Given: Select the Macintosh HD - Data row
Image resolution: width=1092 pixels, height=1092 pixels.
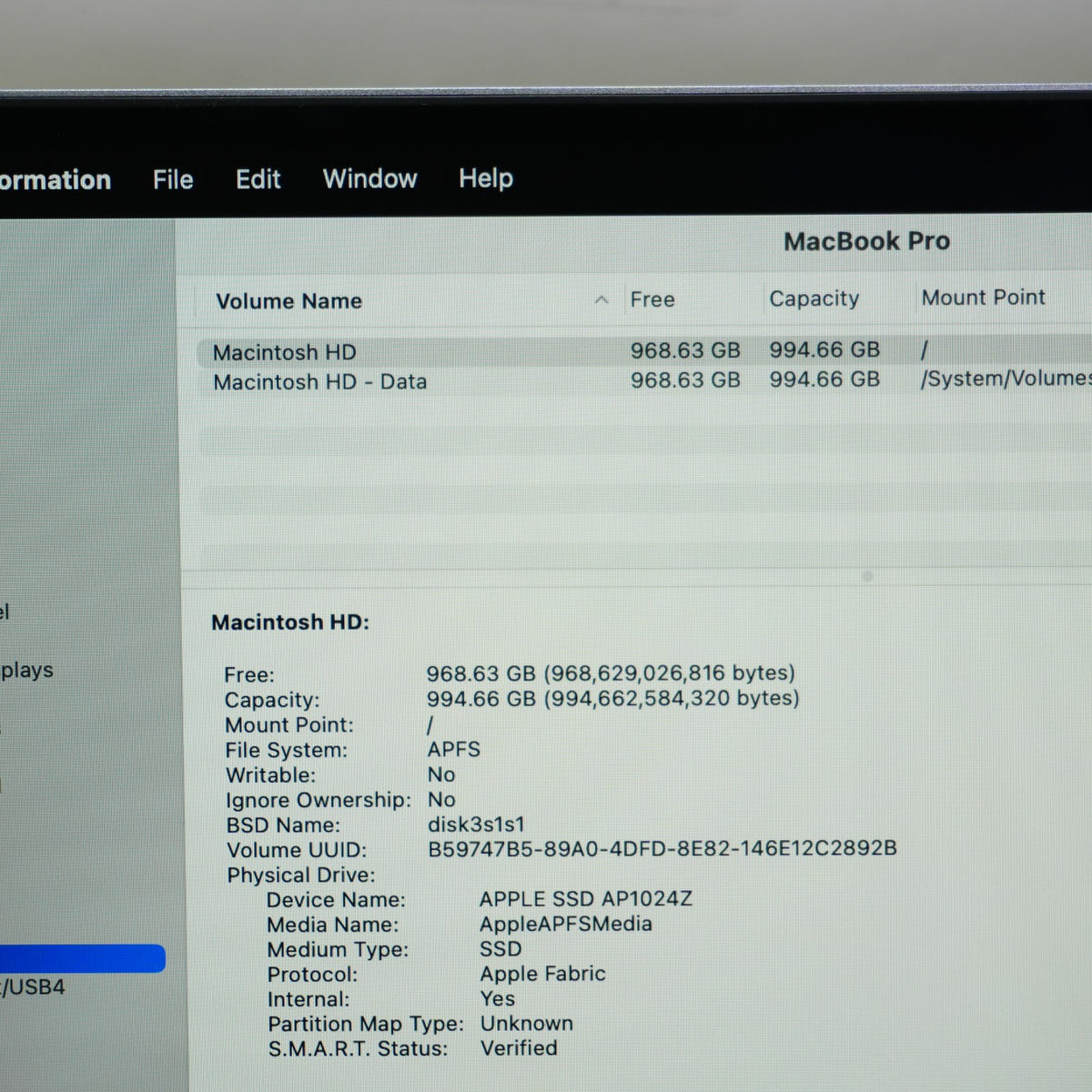Looking at the screenshot, I should (x=644, y=380).
